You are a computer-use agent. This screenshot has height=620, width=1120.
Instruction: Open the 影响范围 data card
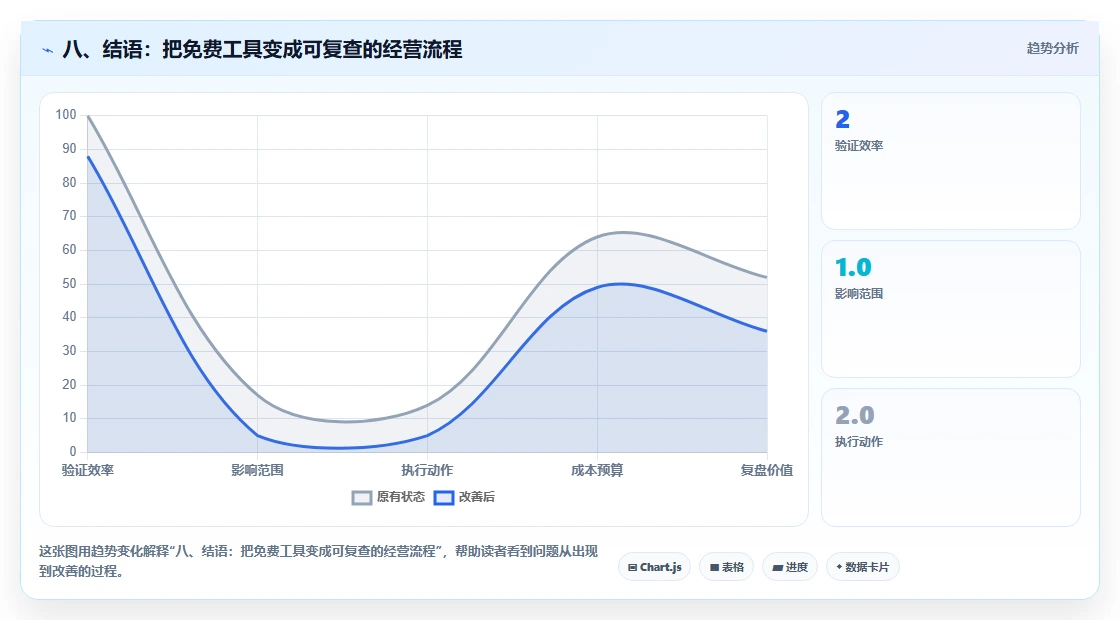(951, 309)
